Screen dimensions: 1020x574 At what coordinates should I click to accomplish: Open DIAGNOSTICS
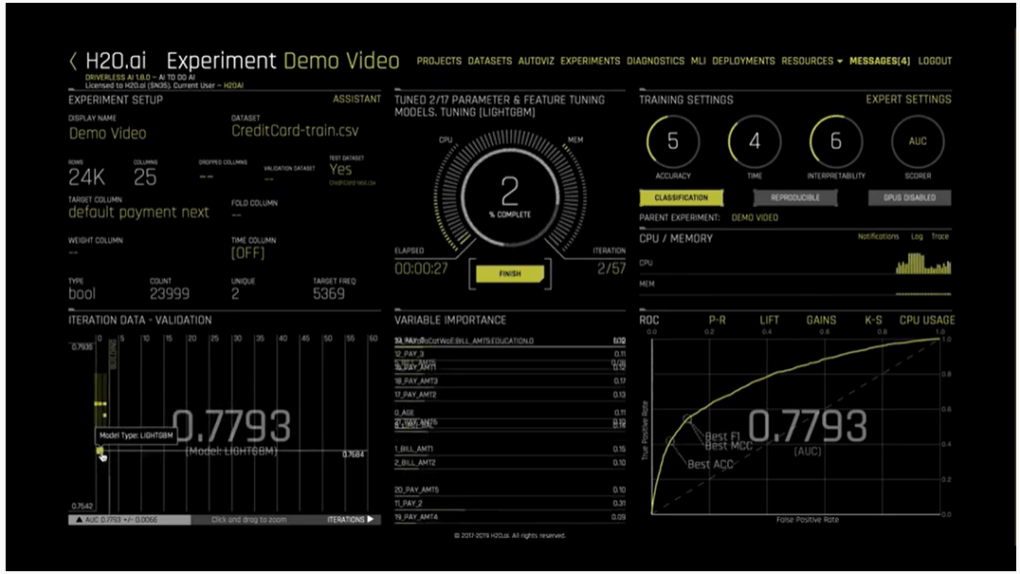coord(655,61)
